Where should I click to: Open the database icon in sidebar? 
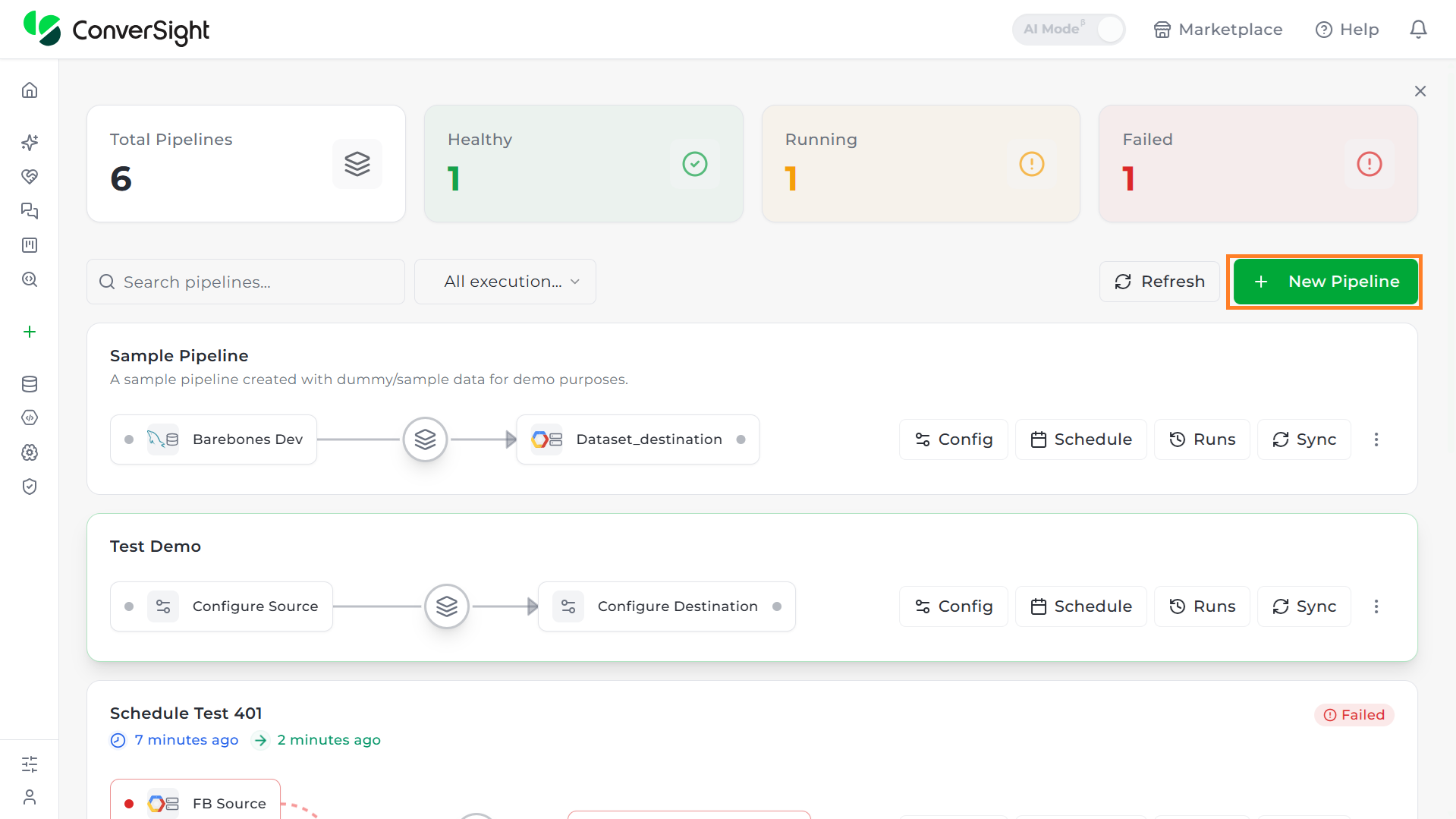point(30,384)
